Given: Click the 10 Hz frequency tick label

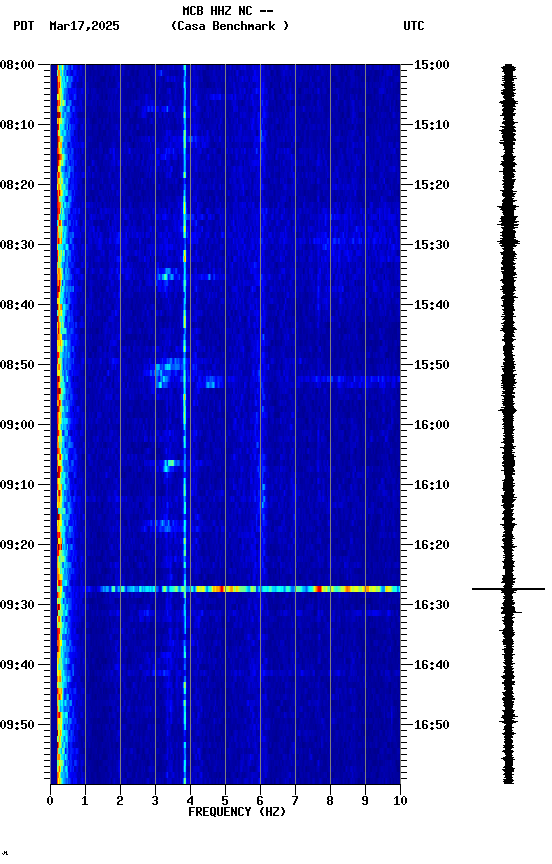Looking at the screenshot, I should (x=399, y=801).
